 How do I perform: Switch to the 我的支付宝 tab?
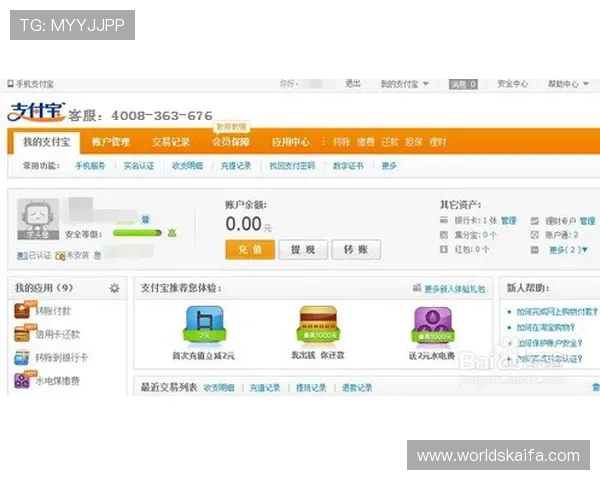47,142
